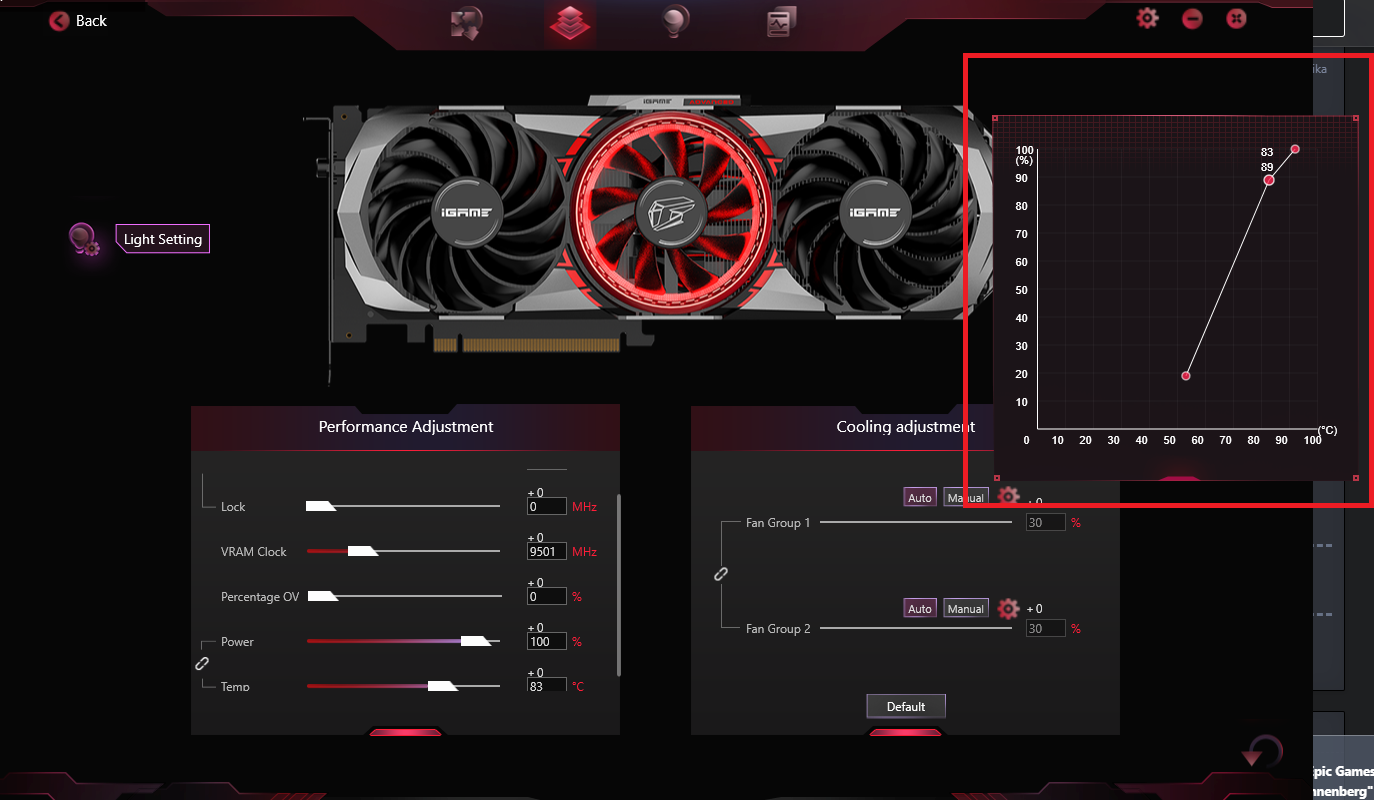Select the stacked layers tab icon

pyautogui.click(x=570, y=21)
